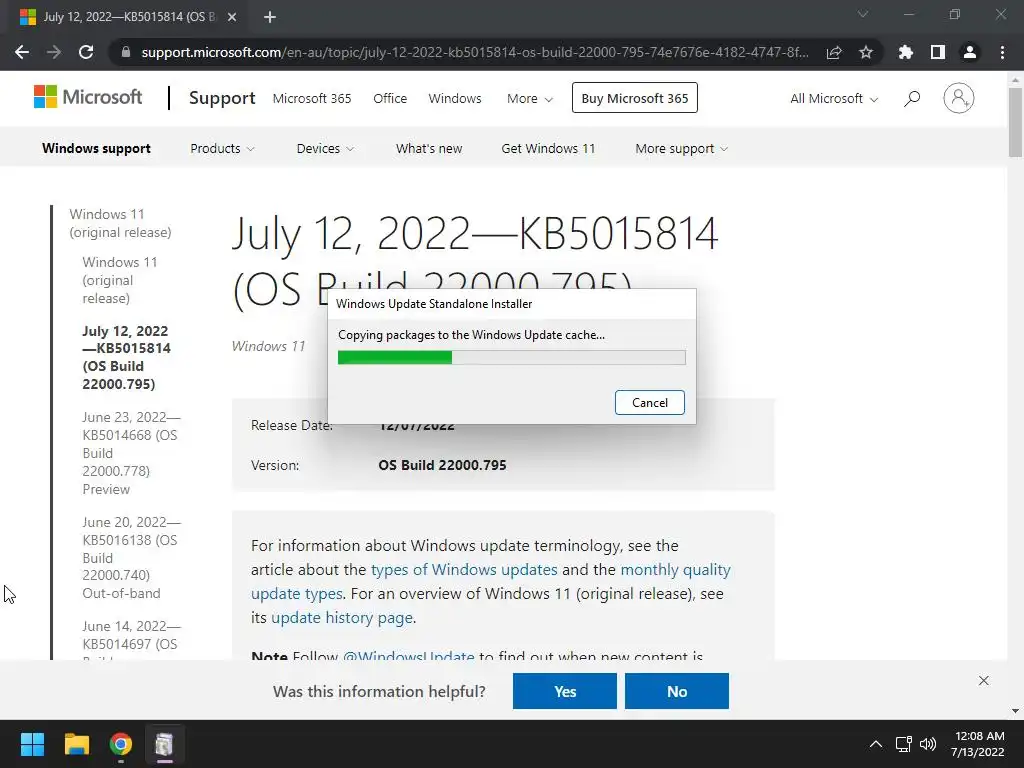The height and width of the screenshot is (768, 1024).
Task: Select top Windows 11 (original release) sidebar item
Action: (120, 223)
